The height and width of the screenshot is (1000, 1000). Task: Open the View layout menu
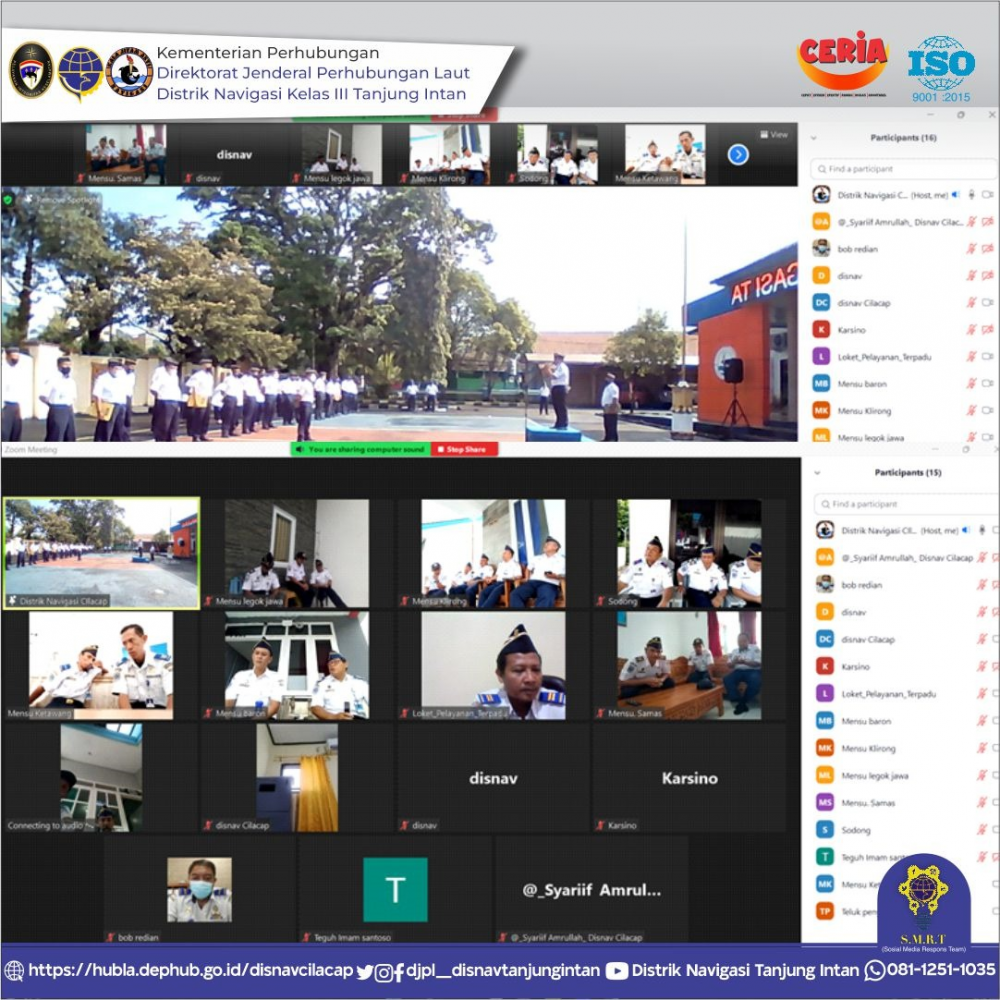774,135
